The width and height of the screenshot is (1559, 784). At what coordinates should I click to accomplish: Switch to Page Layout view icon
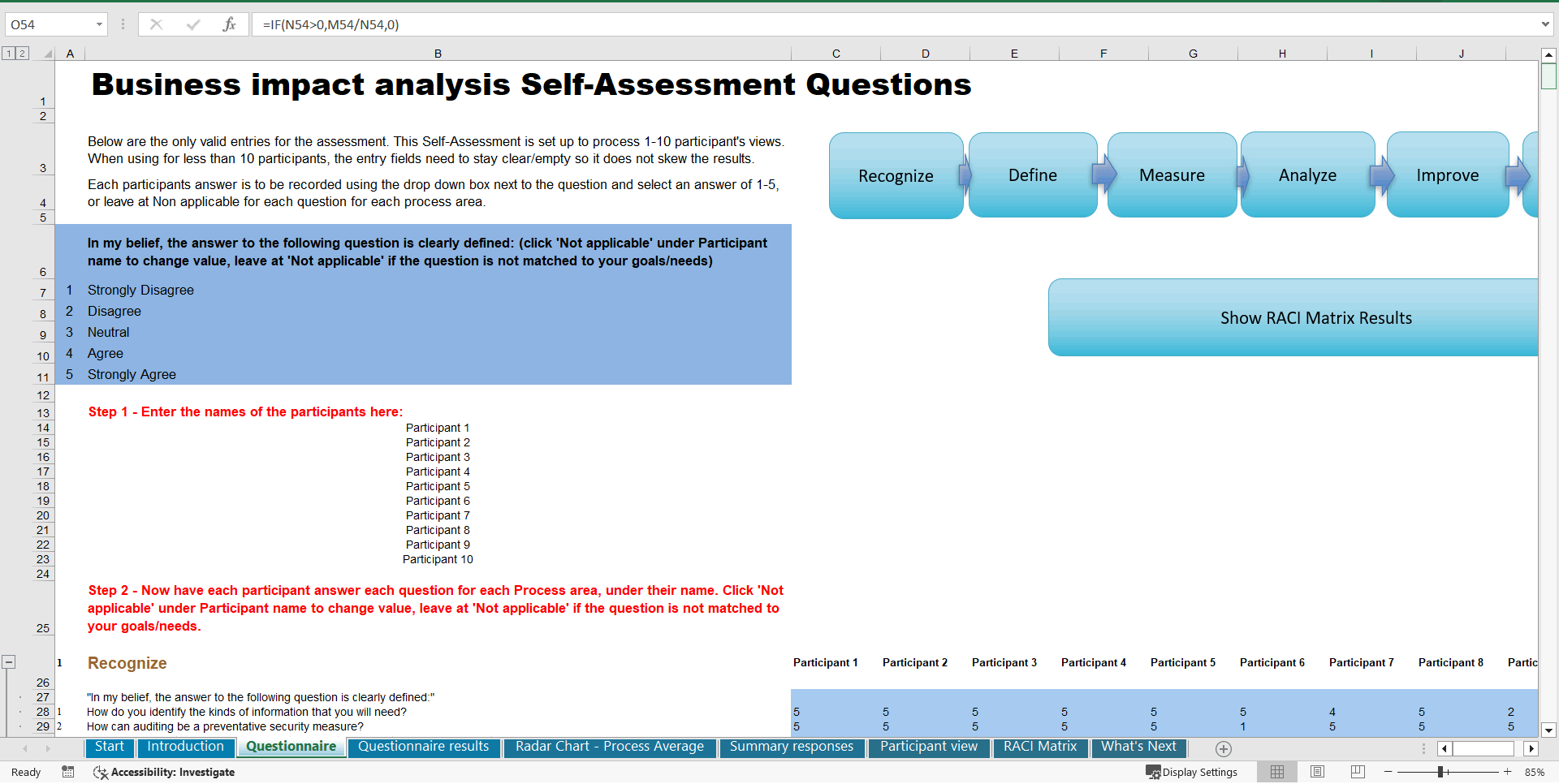click(x=1317, y=772)
